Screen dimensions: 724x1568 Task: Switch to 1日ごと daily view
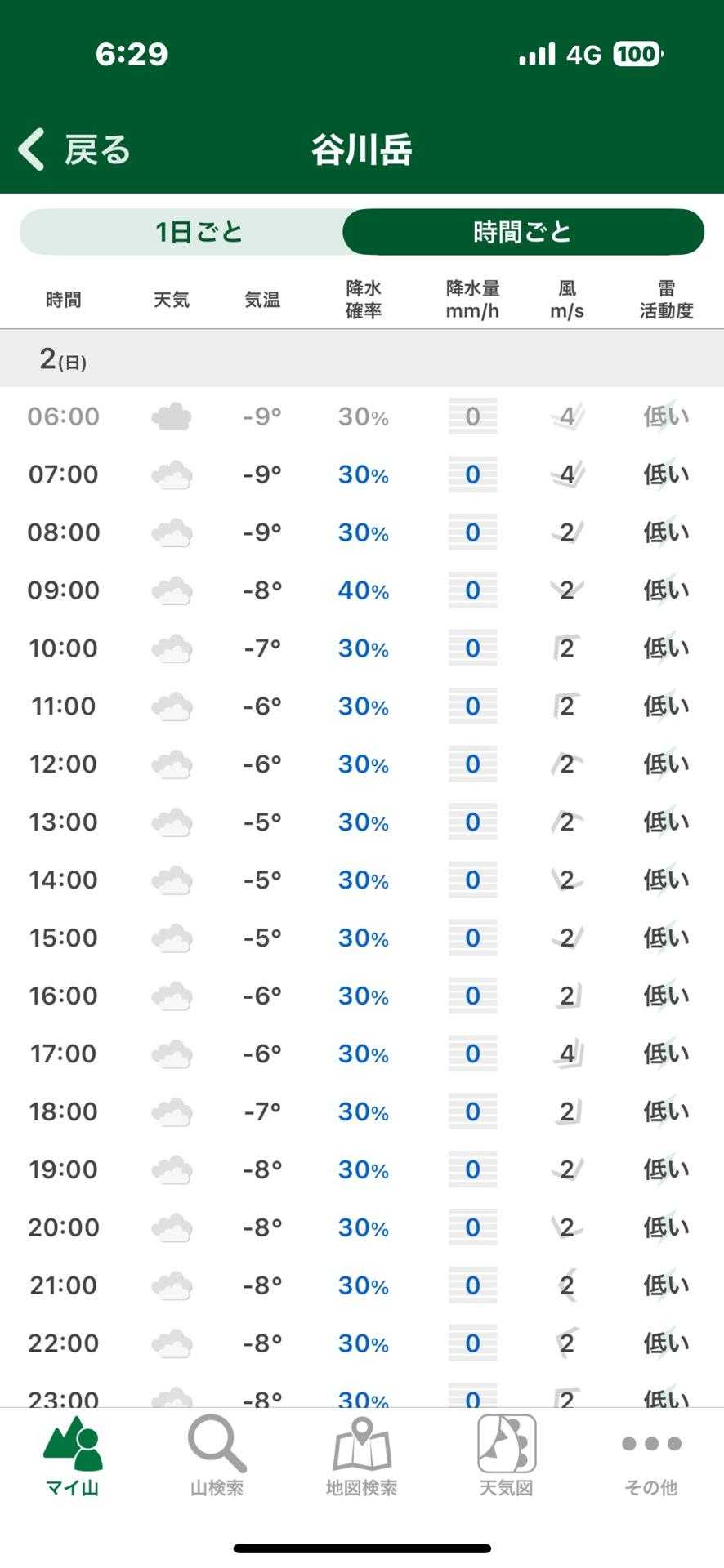point(199,232)
